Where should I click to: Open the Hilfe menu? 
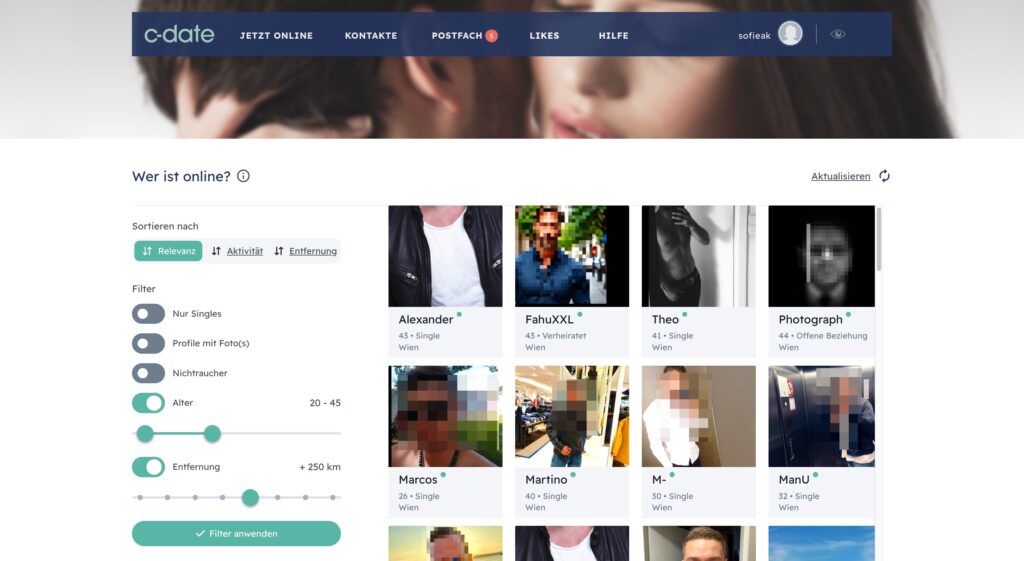tap(613, 36)
